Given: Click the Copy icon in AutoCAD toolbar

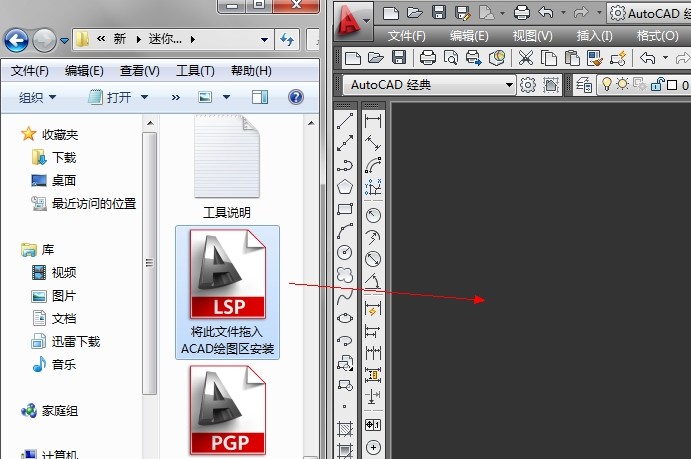Looking at the screenshot, I should click(x=548, y=58).
